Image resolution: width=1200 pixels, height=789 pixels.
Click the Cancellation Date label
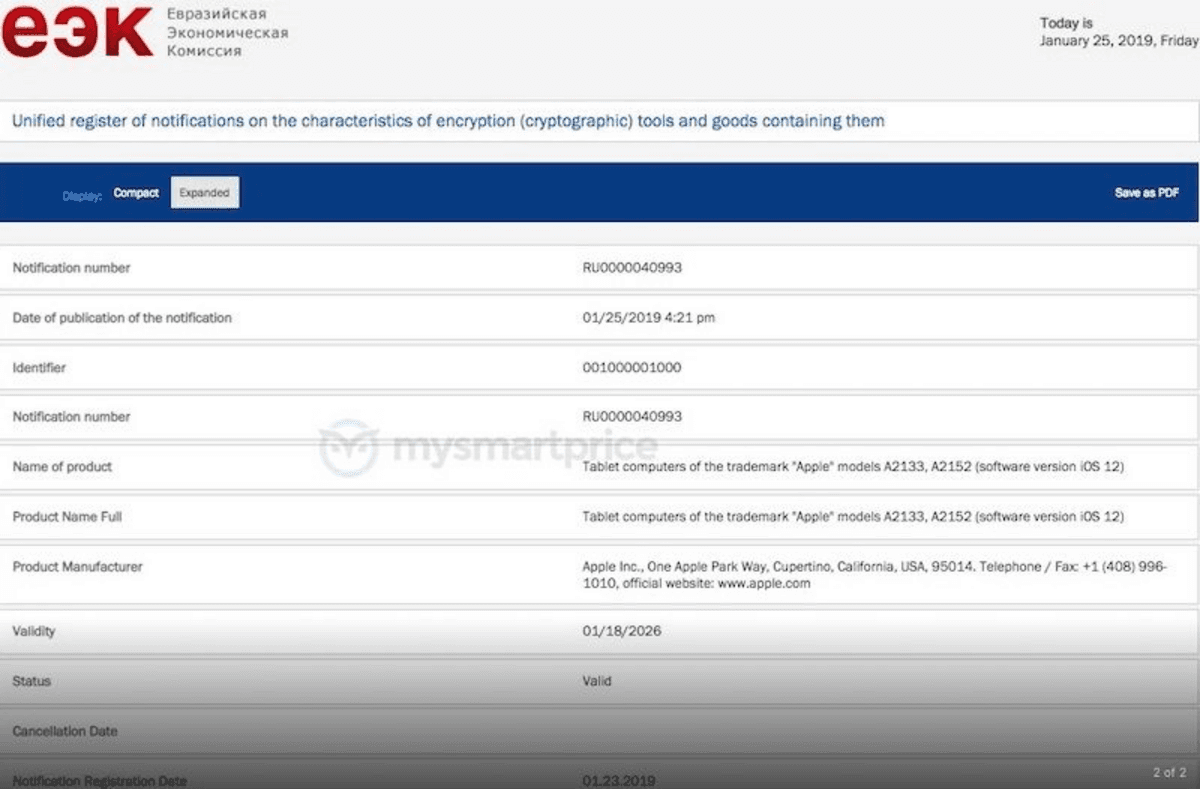pyautogui.click(x=65, y=731)
